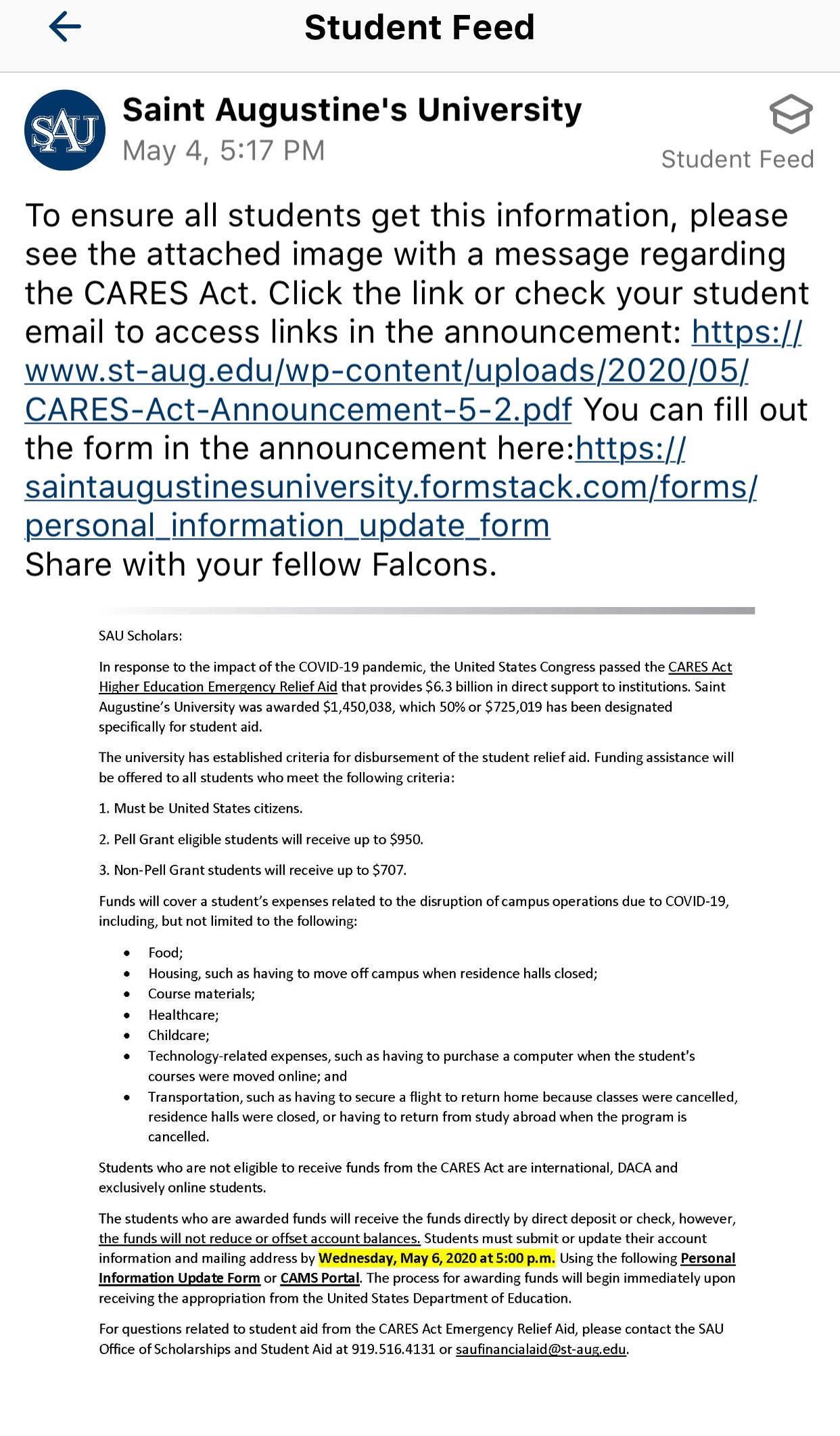Click the saufinancialaid@st-aug.edu email address
Image resolution: width=840 pixels, height=1436 pixels.
click(x=540, y=1349)
